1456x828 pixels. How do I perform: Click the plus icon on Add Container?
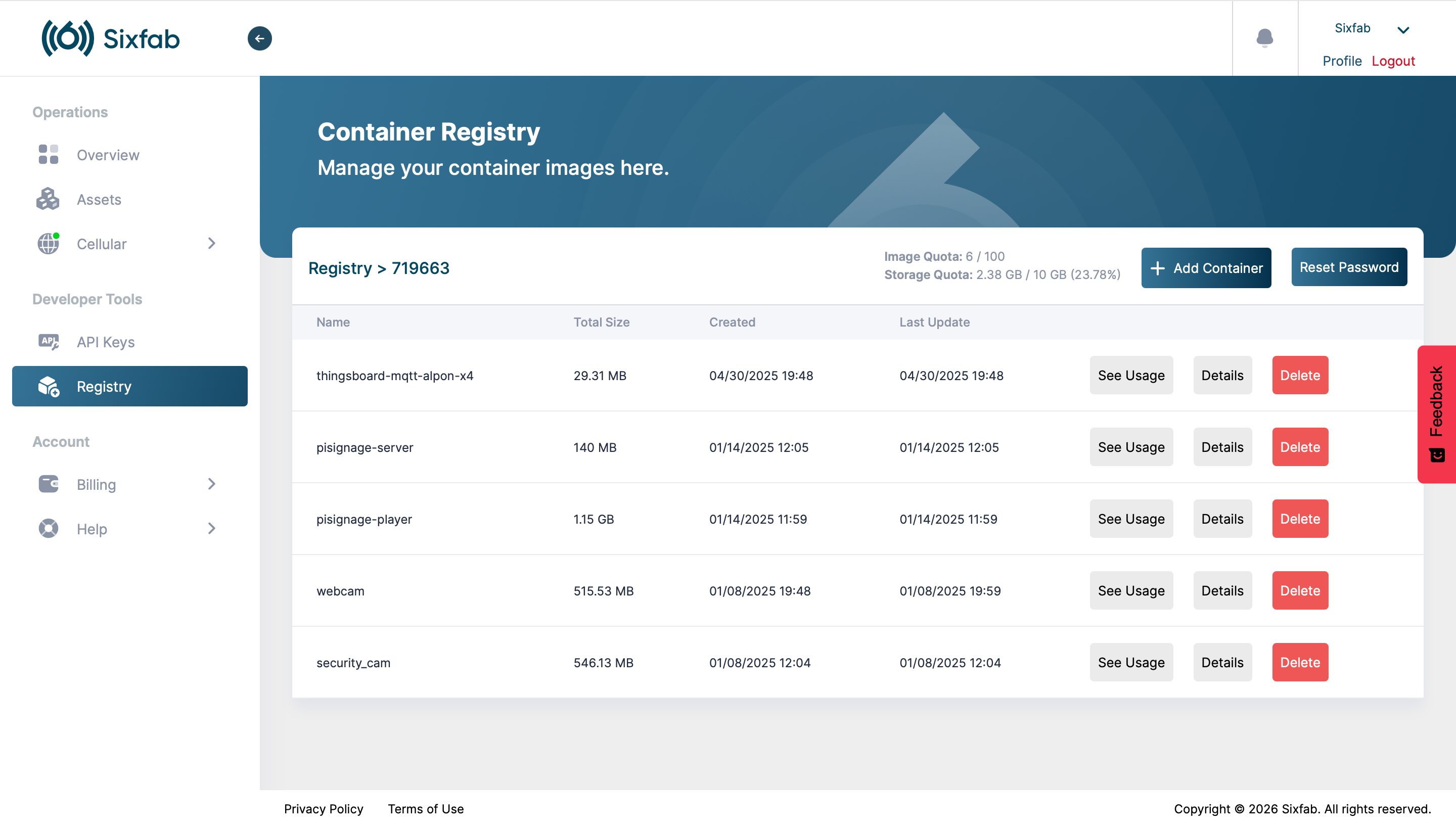point(1159,268)
